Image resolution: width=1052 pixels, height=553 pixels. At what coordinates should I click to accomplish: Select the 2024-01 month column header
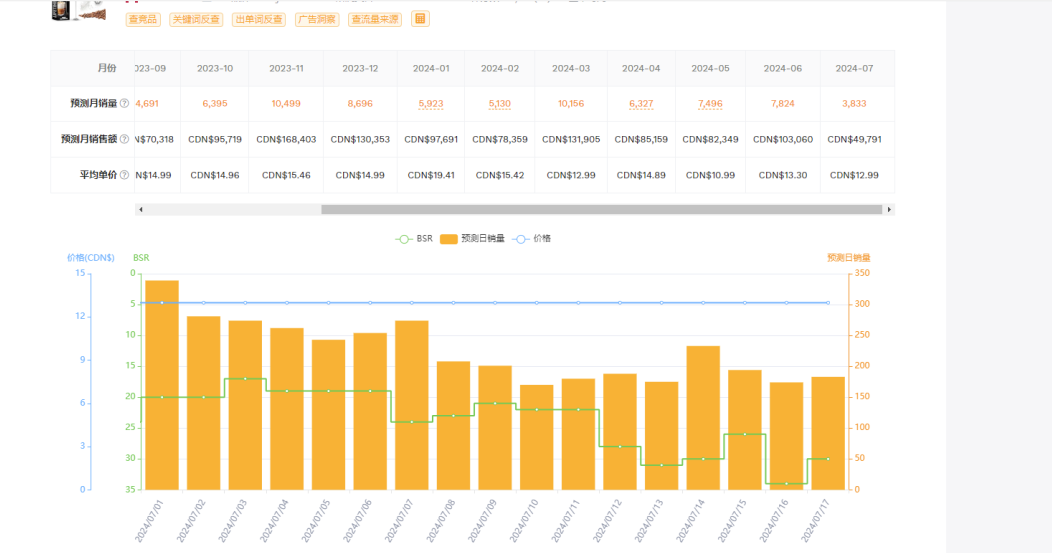[x=431, y=68]
